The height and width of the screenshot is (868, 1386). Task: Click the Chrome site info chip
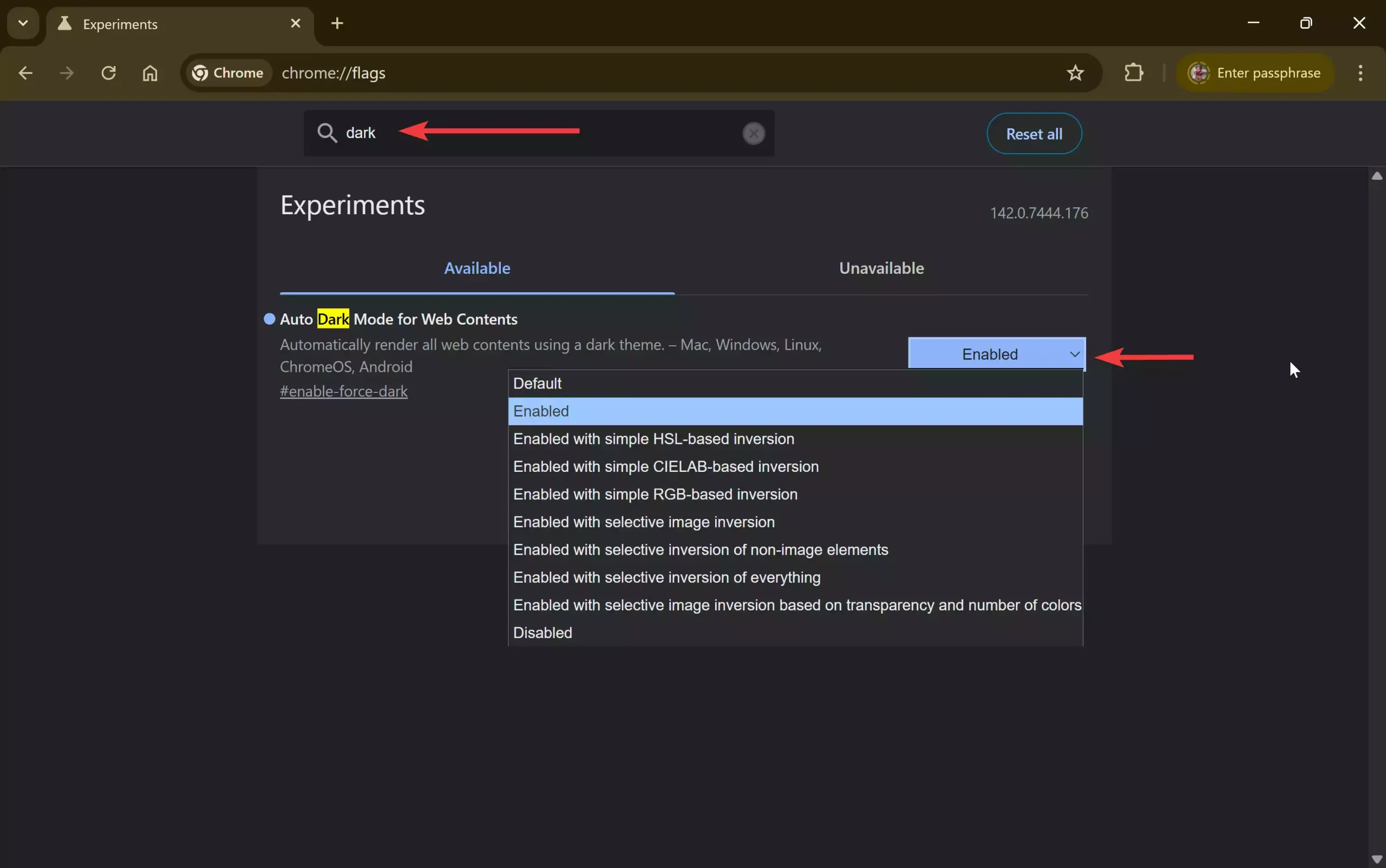pos(228,73)
